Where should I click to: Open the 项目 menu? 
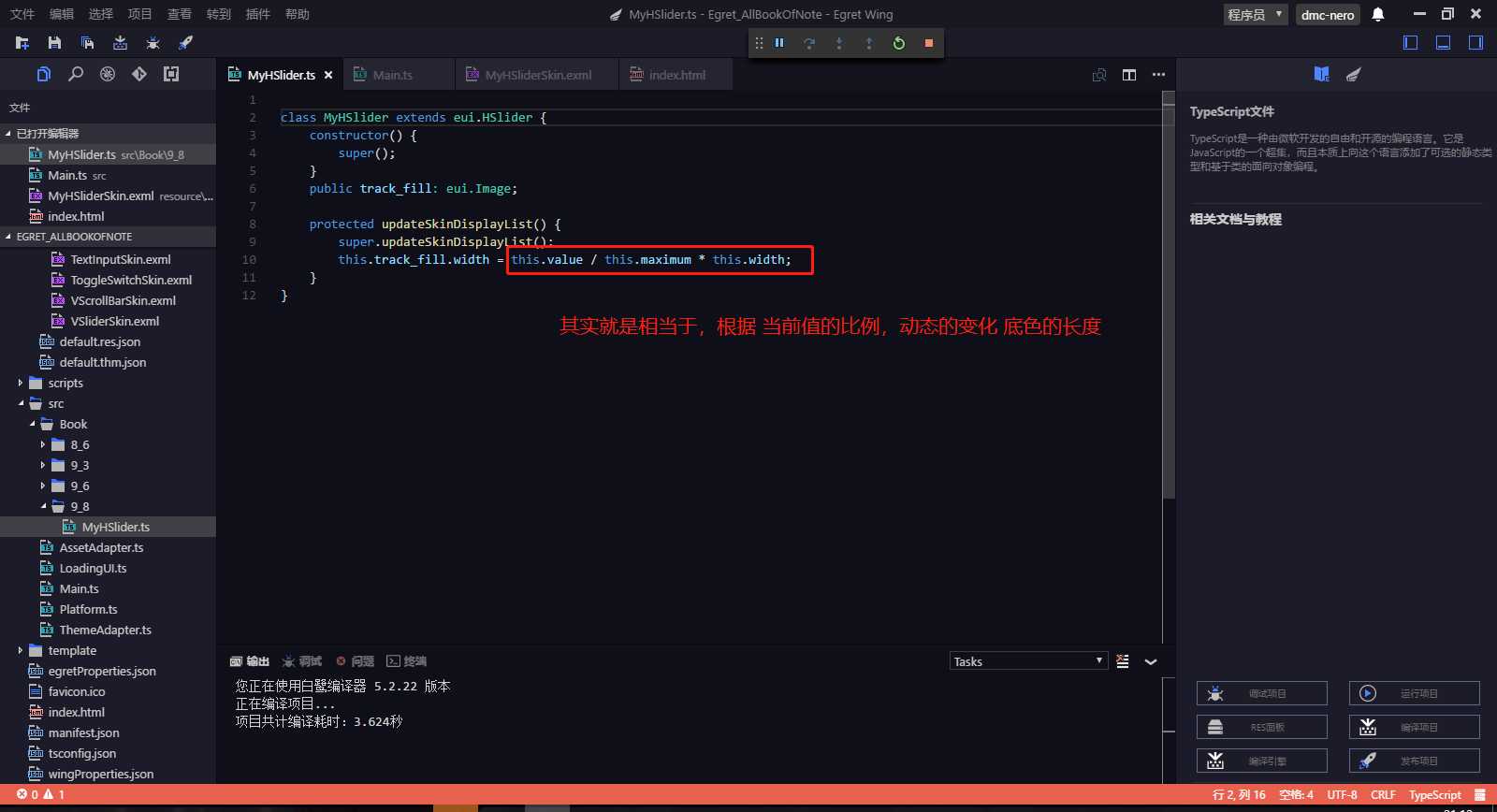click(139, 14)
